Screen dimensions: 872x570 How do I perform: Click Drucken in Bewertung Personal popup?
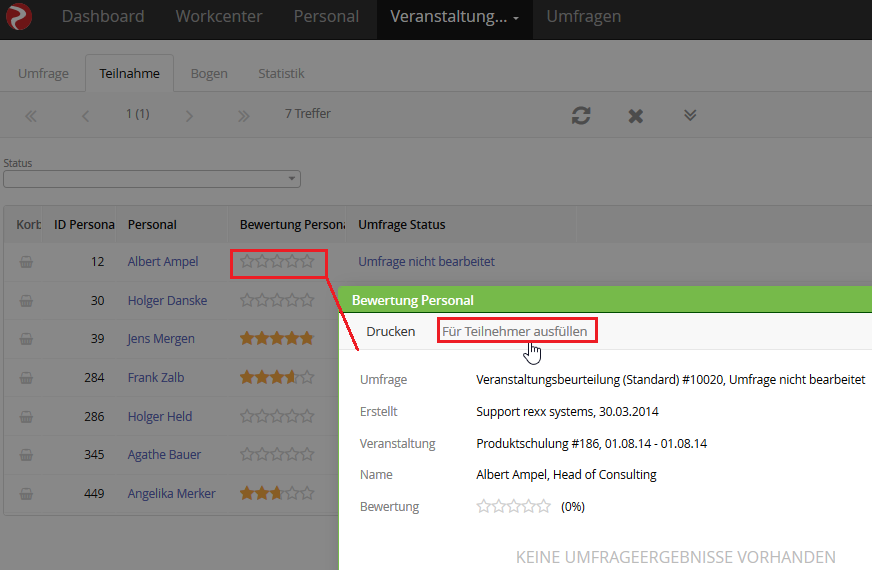point(390,331)
